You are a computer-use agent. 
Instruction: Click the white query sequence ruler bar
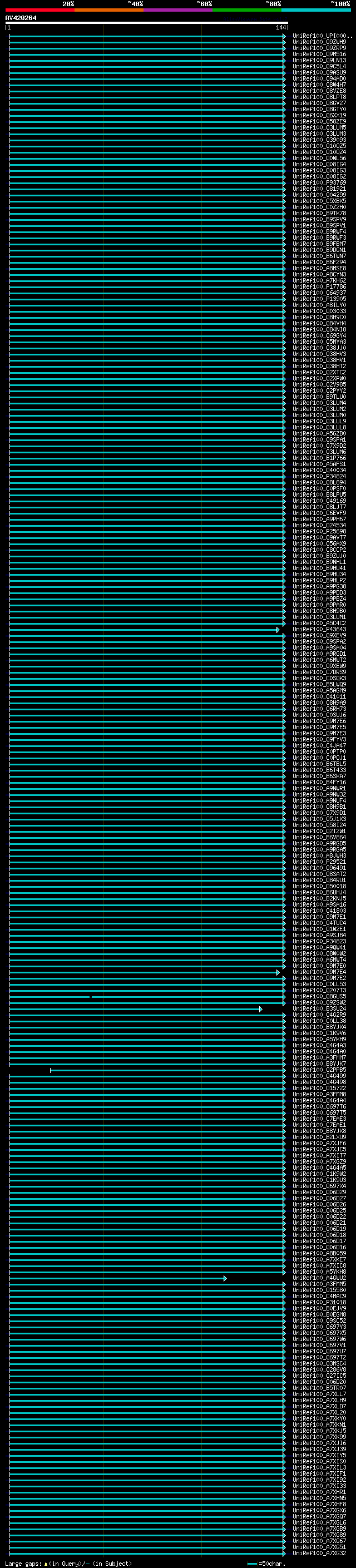147,22
